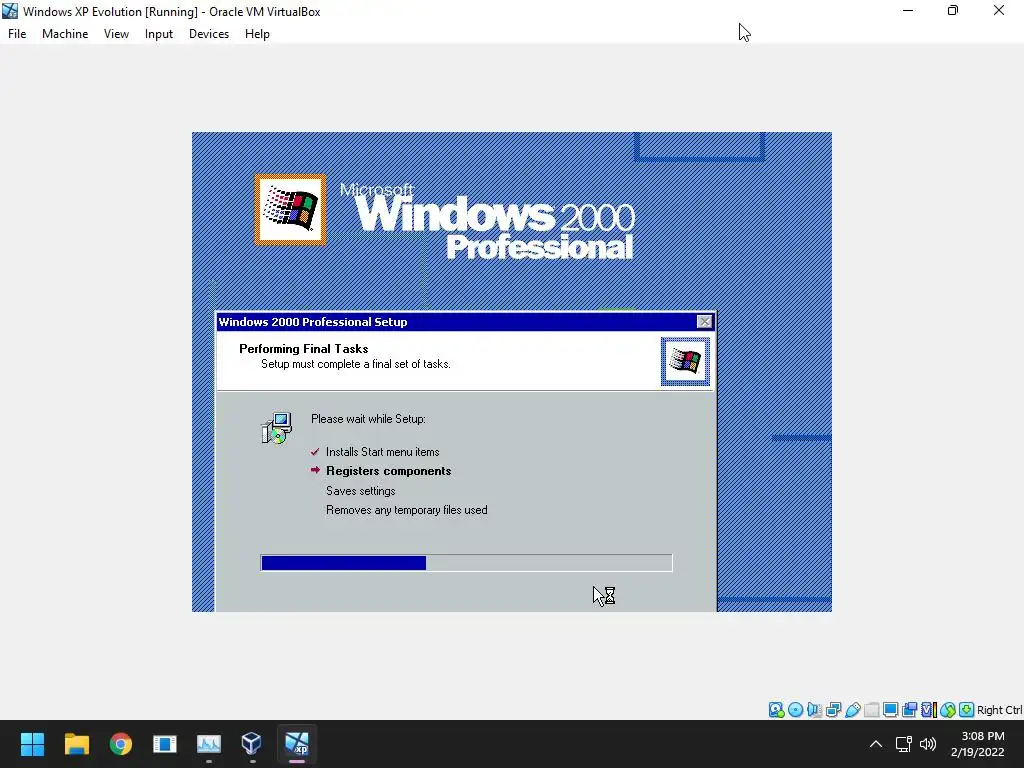This screenshot has height=768, width=1024.
Task: Click the computer and CD setup icon
Action: pyautogui.click(x=276, y=428)
